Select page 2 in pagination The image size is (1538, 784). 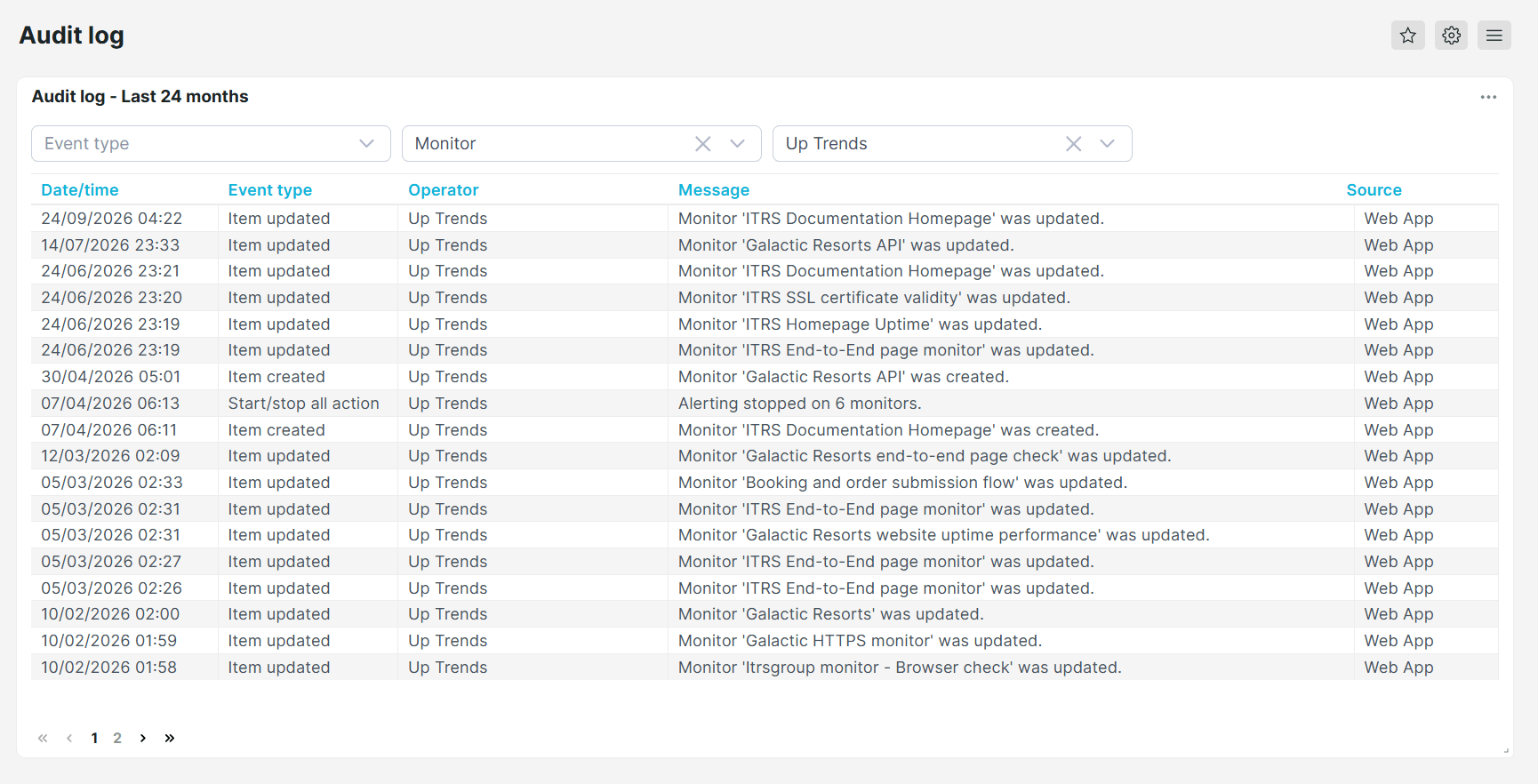pyautogui.click(x=117, y=738)
